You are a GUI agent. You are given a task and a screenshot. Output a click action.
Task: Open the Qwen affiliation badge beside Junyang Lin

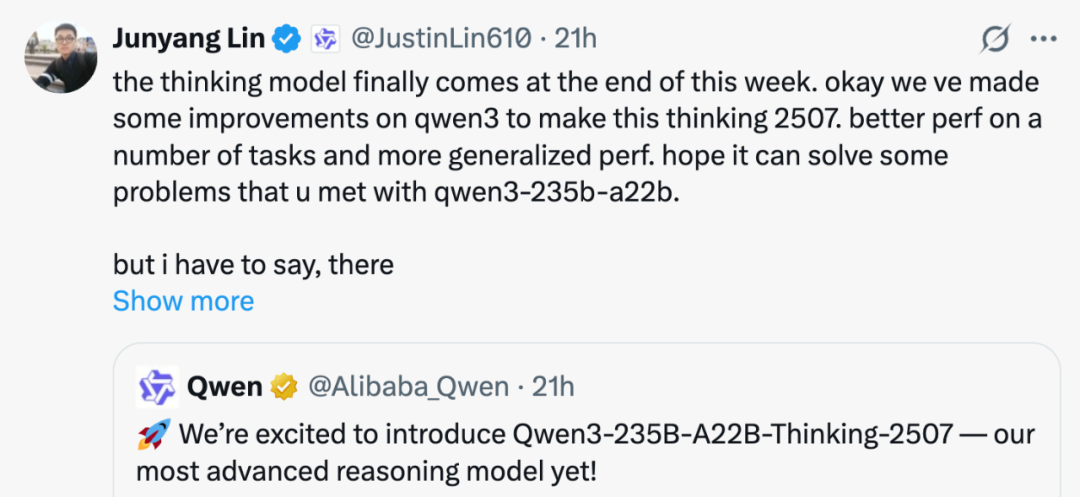point(326,40)
